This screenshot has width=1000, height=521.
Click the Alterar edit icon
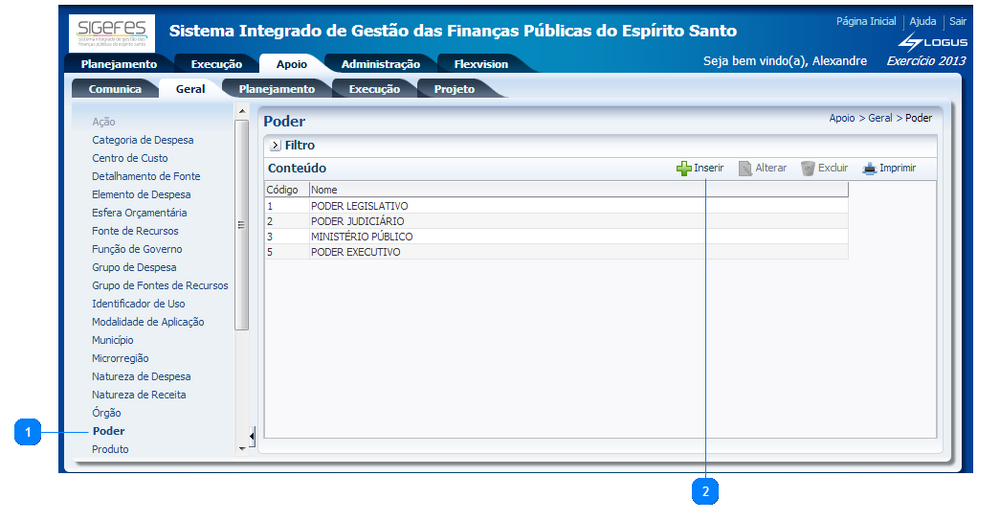[745, 169]
